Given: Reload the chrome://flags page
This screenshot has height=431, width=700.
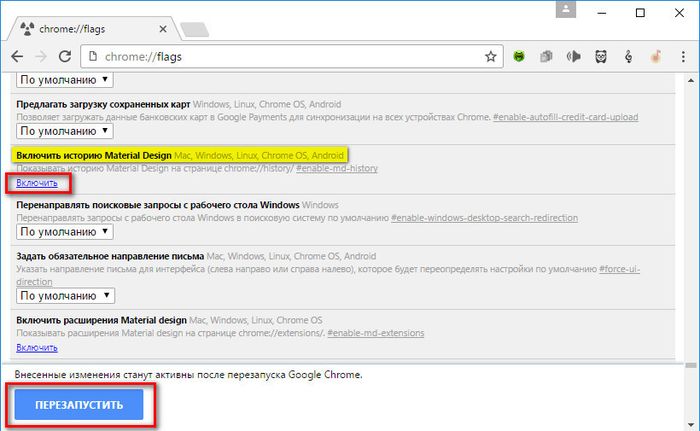Looking at the screenshot, I should (66, 56).
